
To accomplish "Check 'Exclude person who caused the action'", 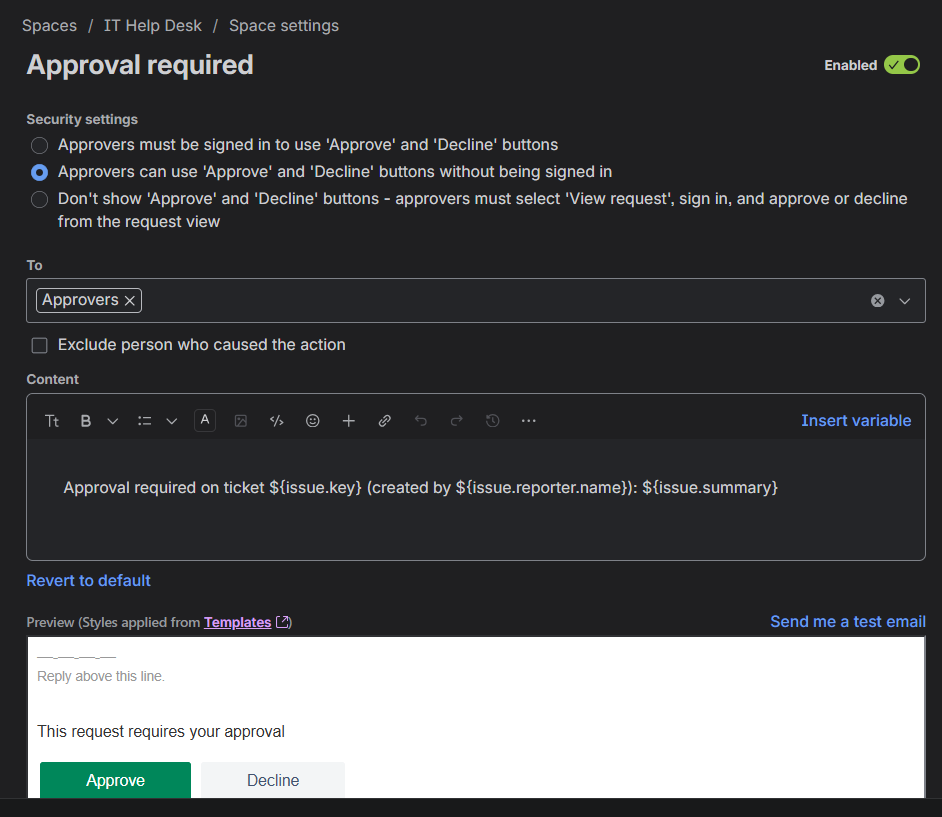I will coord(39,344).
